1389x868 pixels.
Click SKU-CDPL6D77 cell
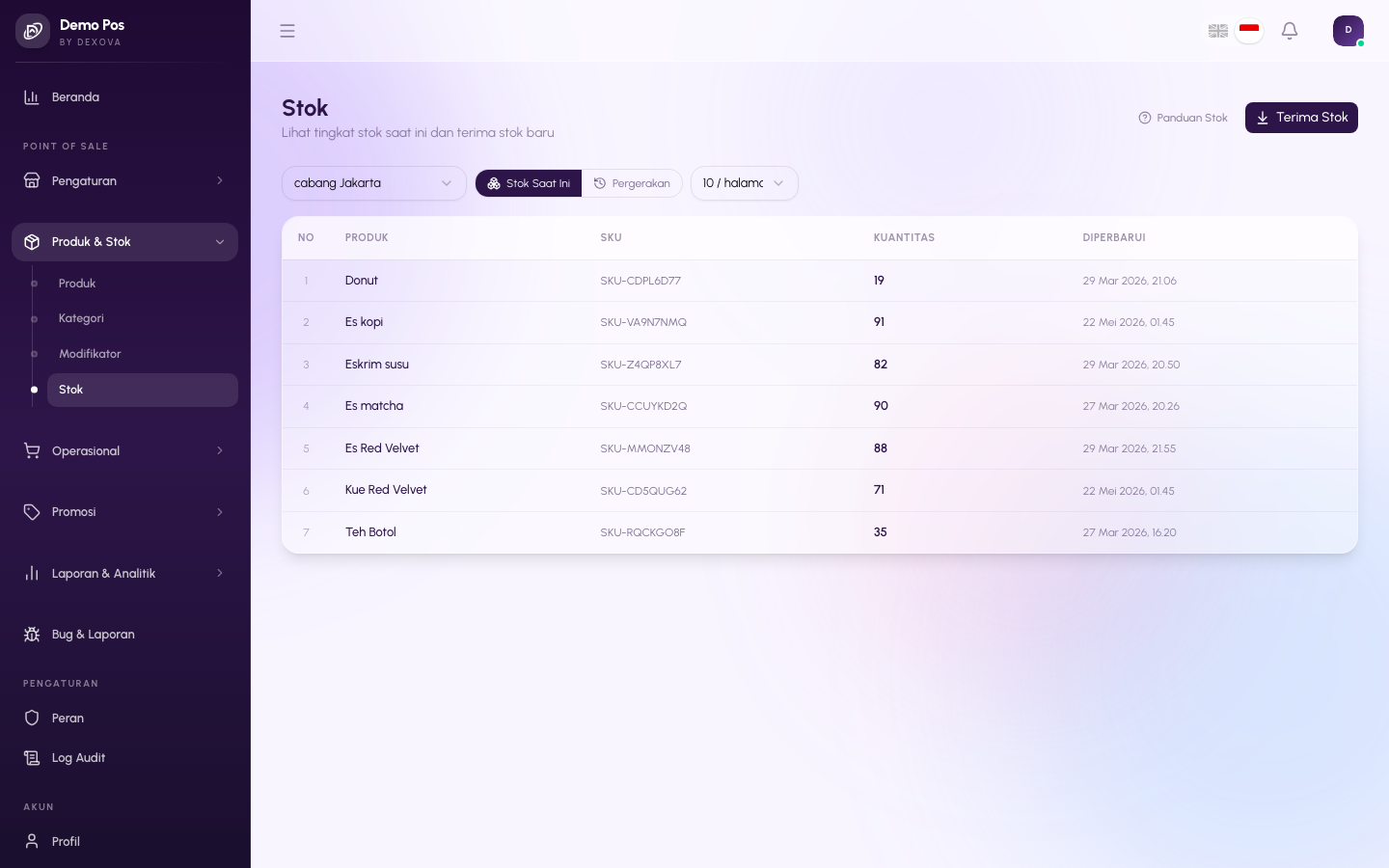640,281
